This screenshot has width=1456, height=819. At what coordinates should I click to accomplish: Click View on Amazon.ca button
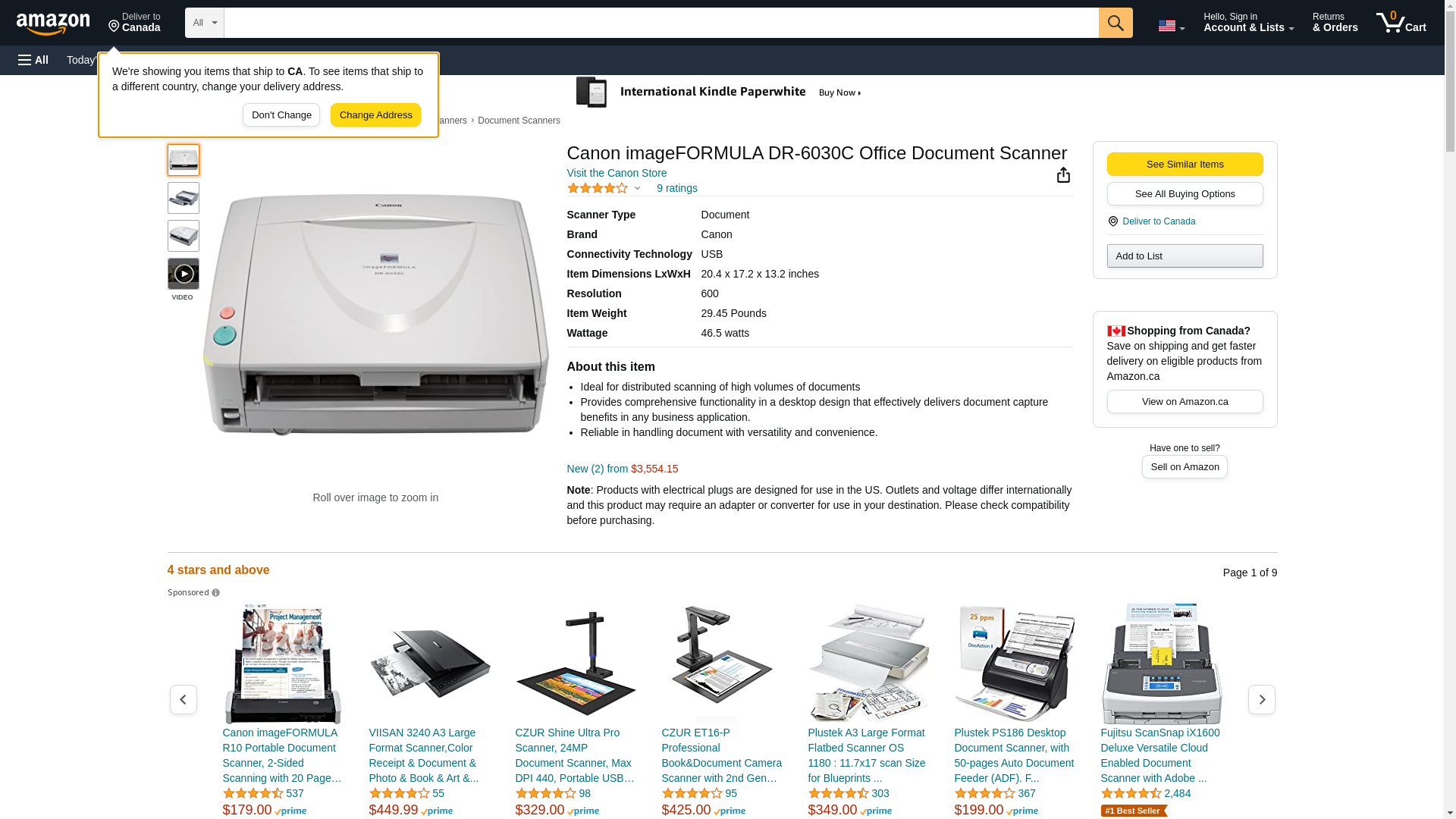coord(1185,402)
